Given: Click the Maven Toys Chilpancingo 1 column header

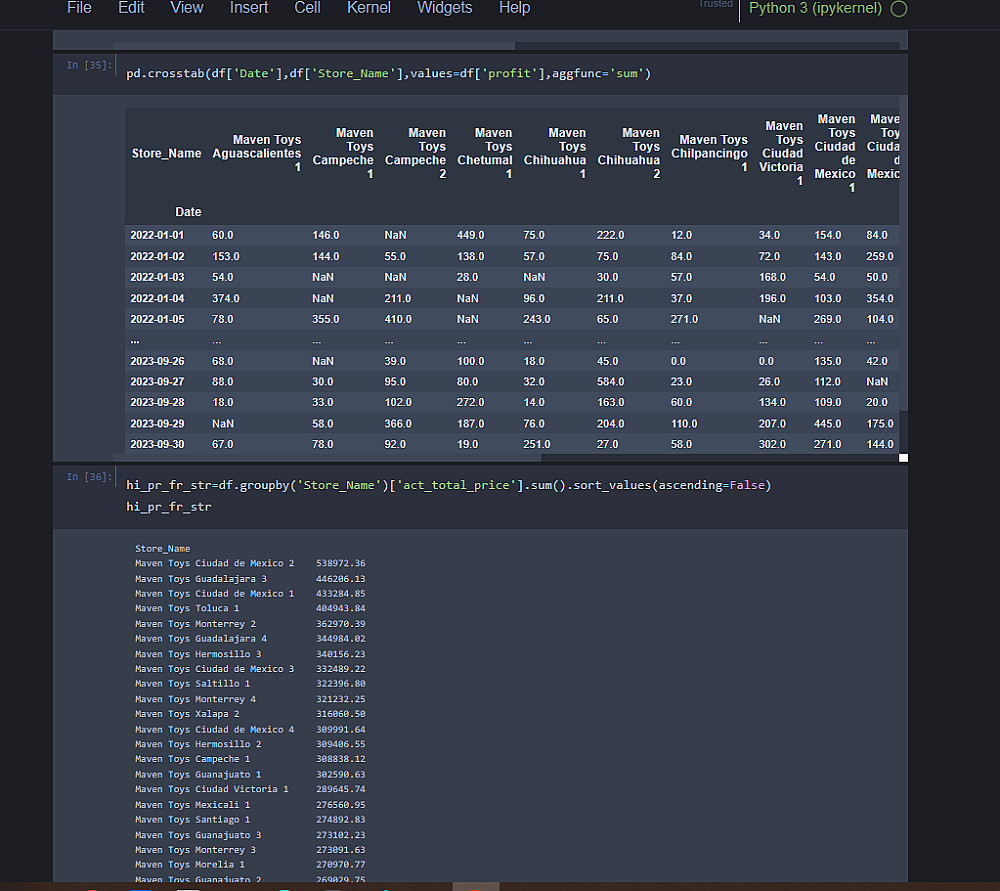Looking at the screenshot, I should 709,153.
